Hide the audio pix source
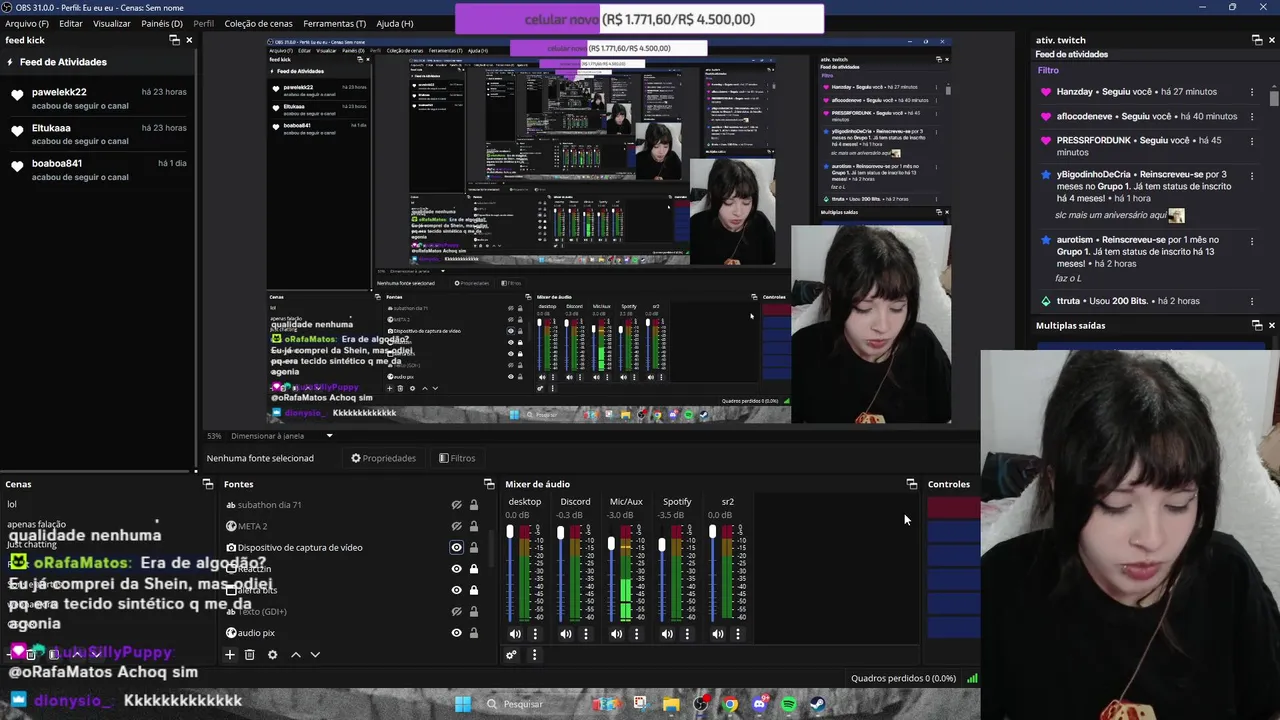 point(456,633)
